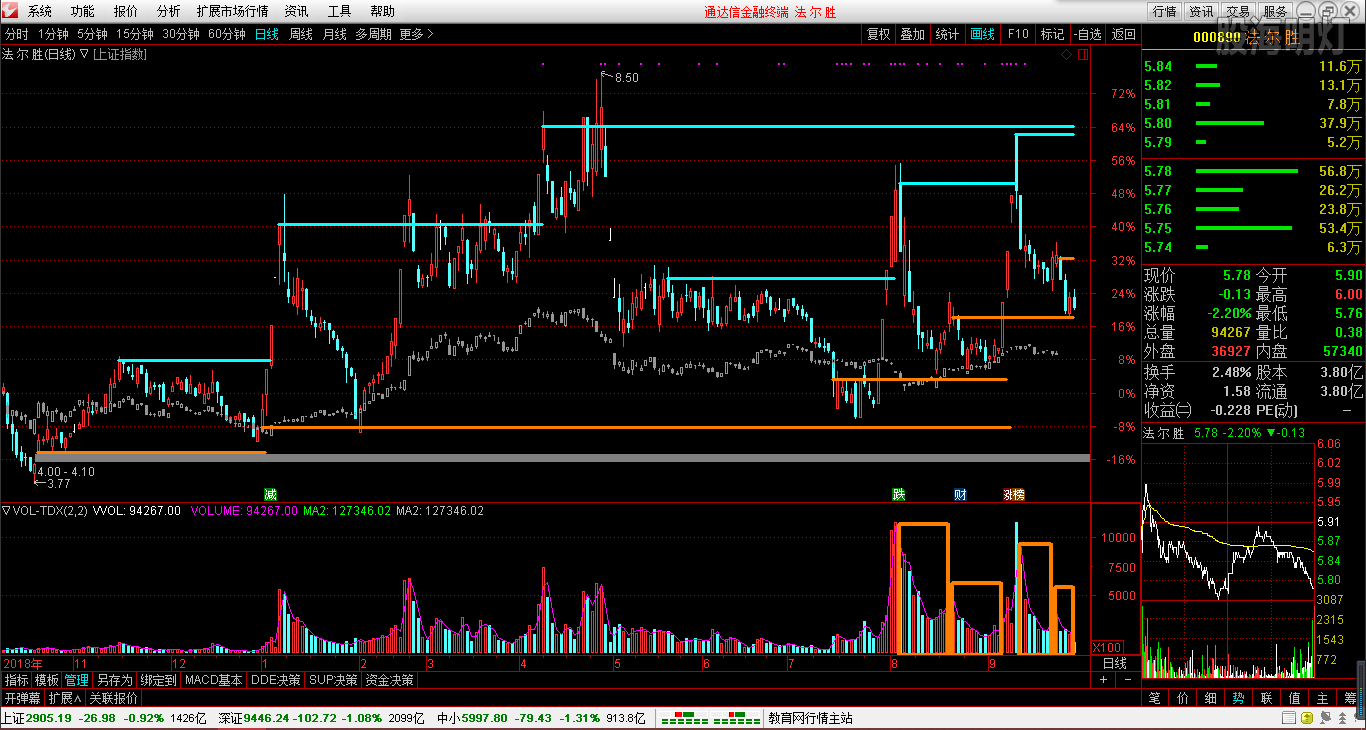Open the 多周期 multi-period selector
Viewport: 1366px width, 730px height.
coord(373,34)
